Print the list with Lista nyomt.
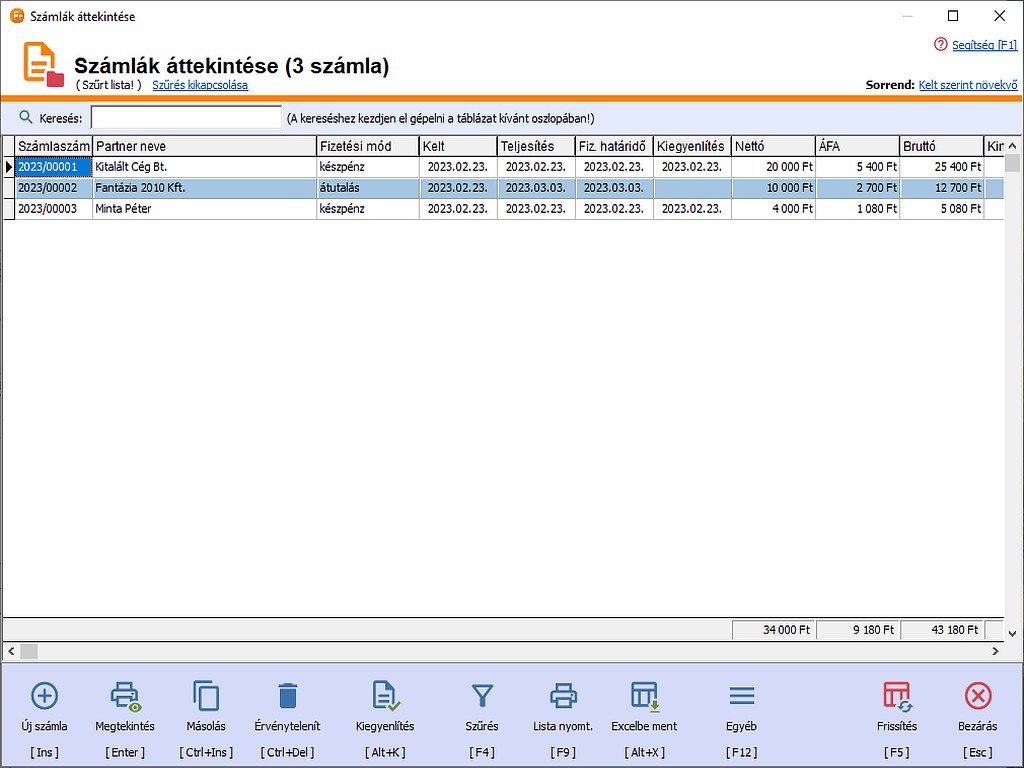Screen dimensions: 1024x768 [x=563, y=696]
